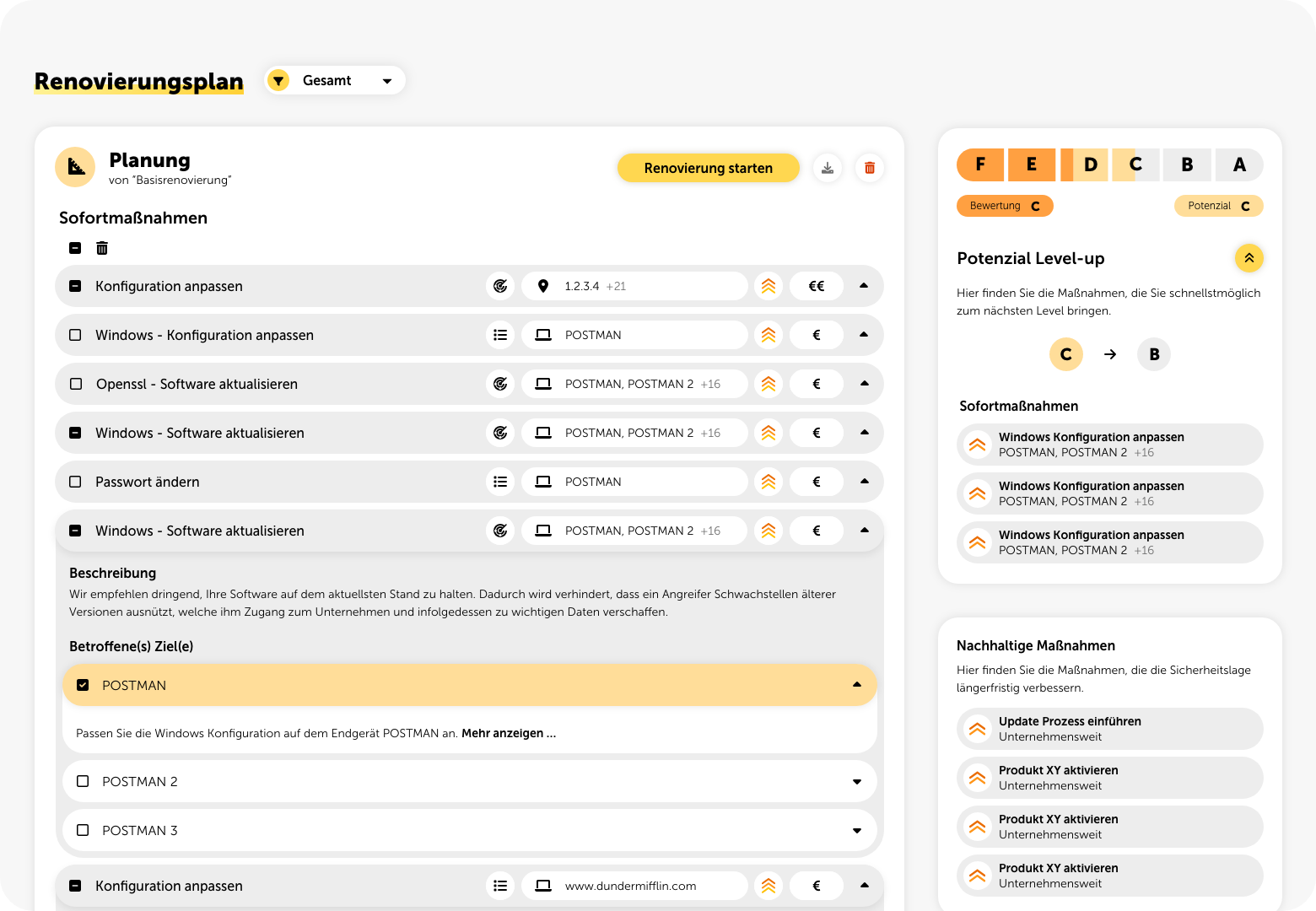Open the Gesamt dropdown
The image size is (1316, 911).
[335, 80]
